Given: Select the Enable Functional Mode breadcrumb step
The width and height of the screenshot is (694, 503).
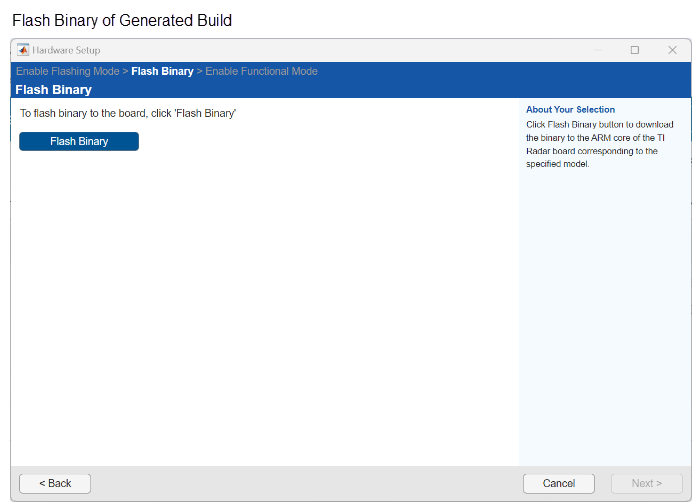Looking at the screenshot, I should pos(261,72).
